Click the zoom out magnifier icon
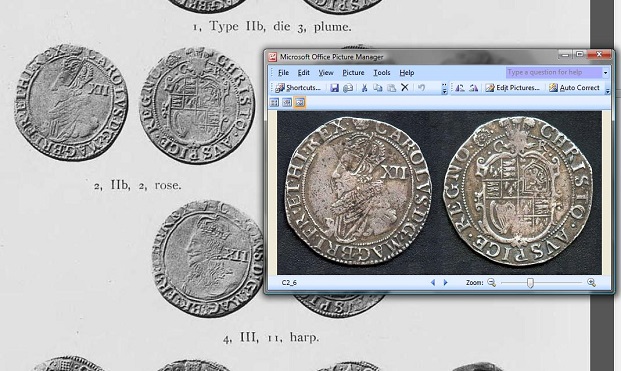The image size is (621, 371). click(491, 282)
